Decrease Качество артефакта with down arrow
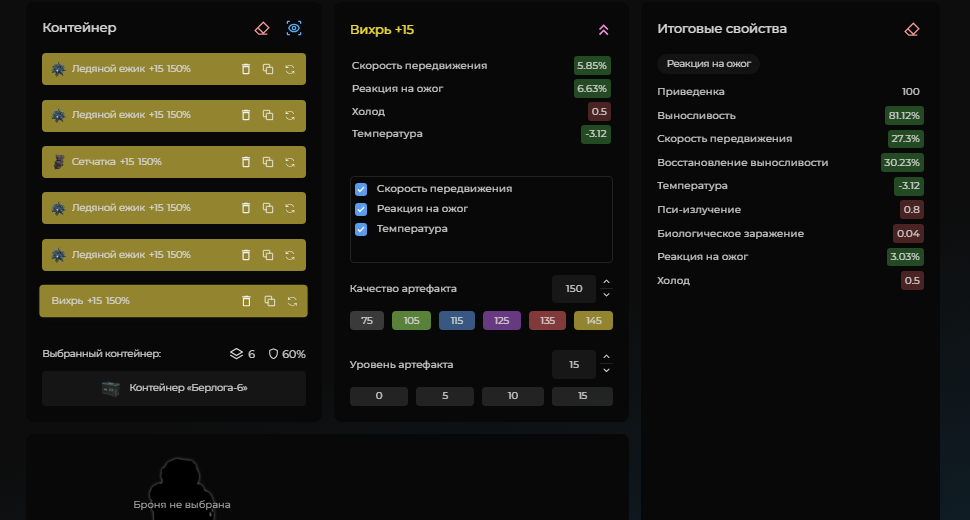The width and height of the screenshot is (970, 520). pos(606,295)
